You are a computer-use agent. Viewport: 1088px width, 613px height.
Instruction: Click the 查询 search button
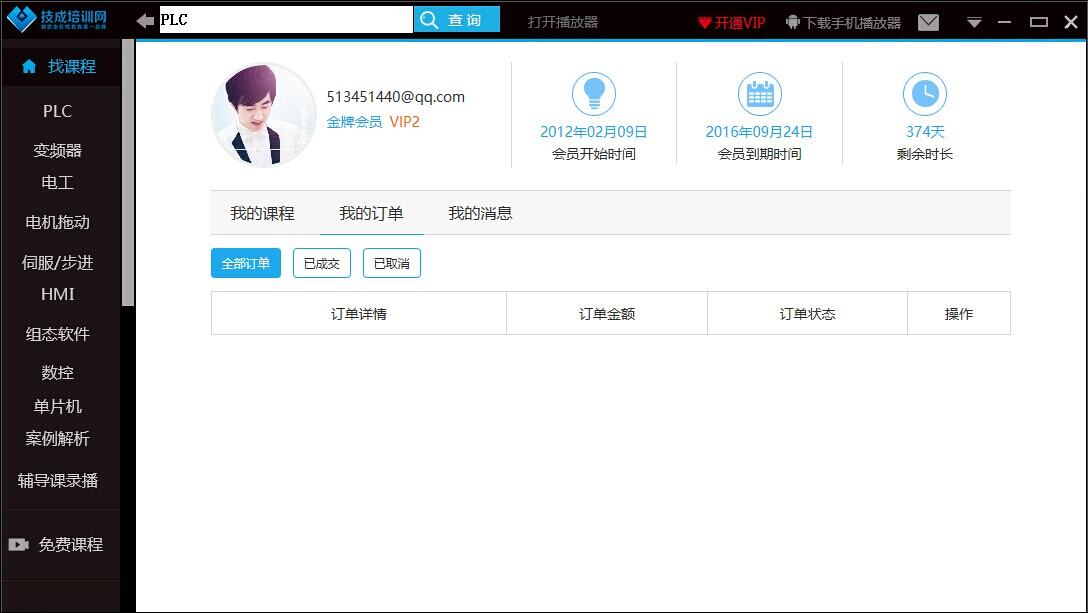click(x=457, y=20)
